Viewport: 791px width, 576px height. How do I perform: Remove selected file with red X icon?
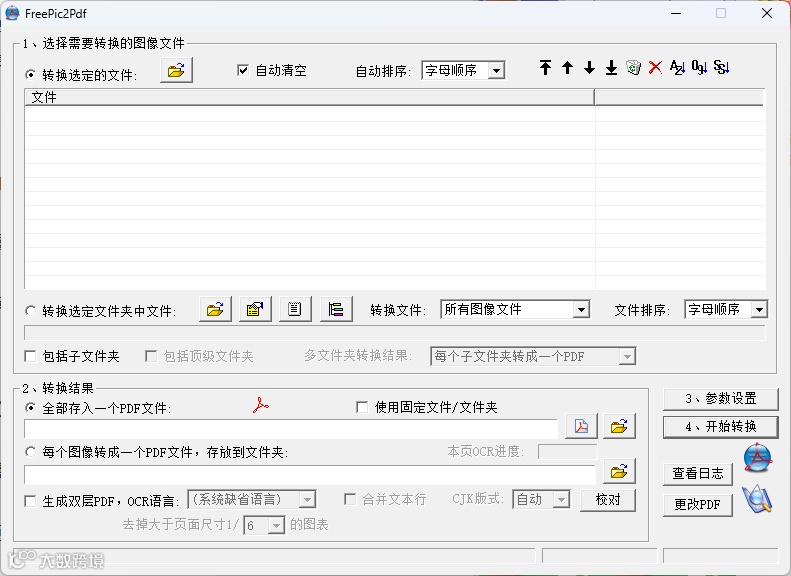[x=655, y=68]
